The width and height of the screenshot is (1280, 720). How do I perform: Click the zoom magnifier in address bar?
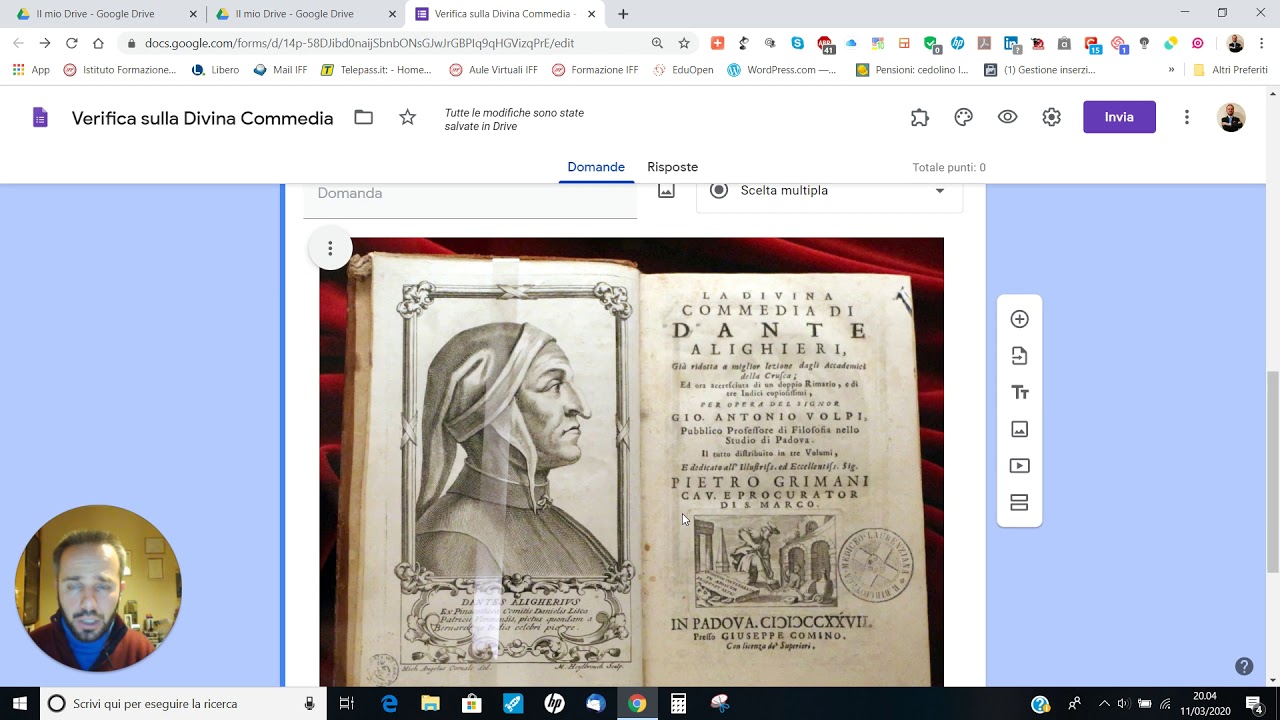[657, 43]
